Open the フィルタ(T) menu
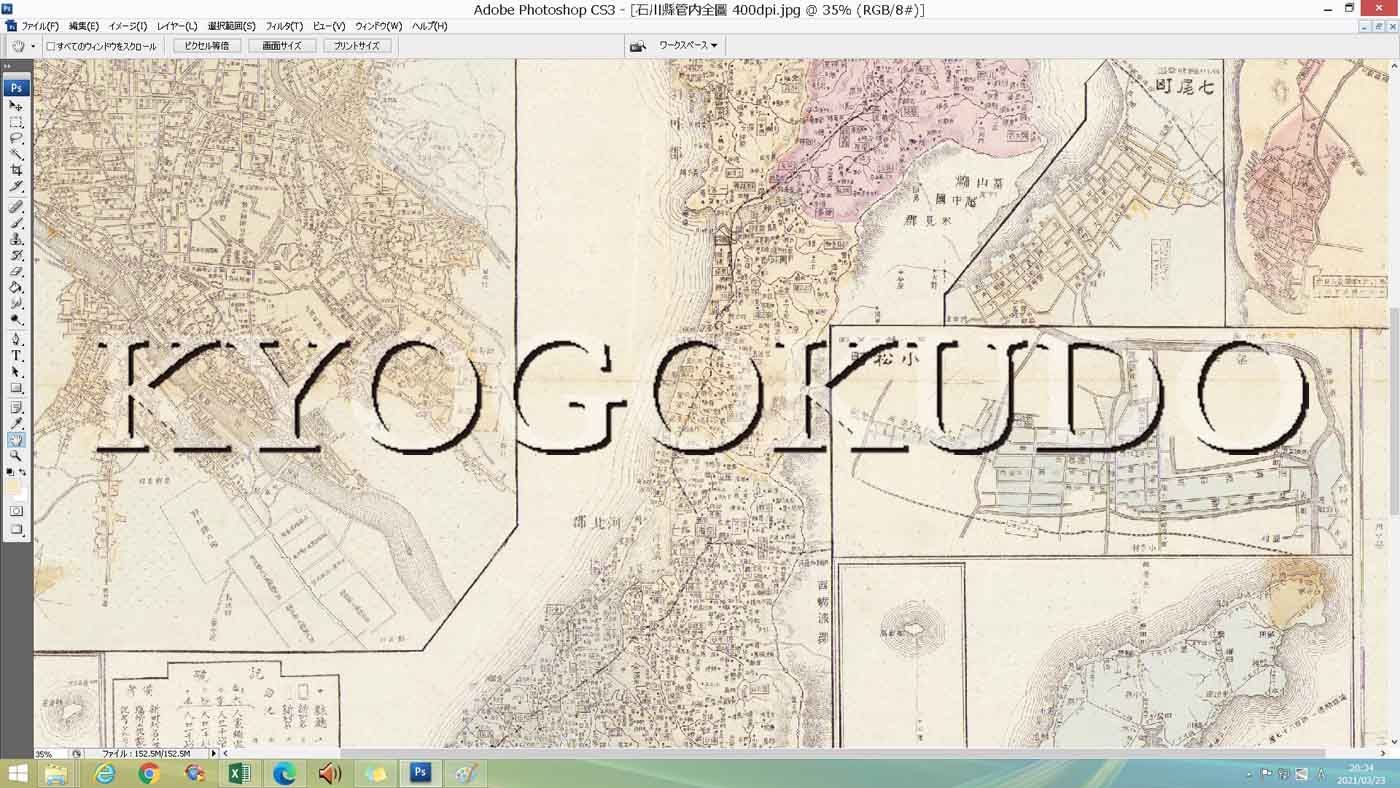 click(285, 26)
